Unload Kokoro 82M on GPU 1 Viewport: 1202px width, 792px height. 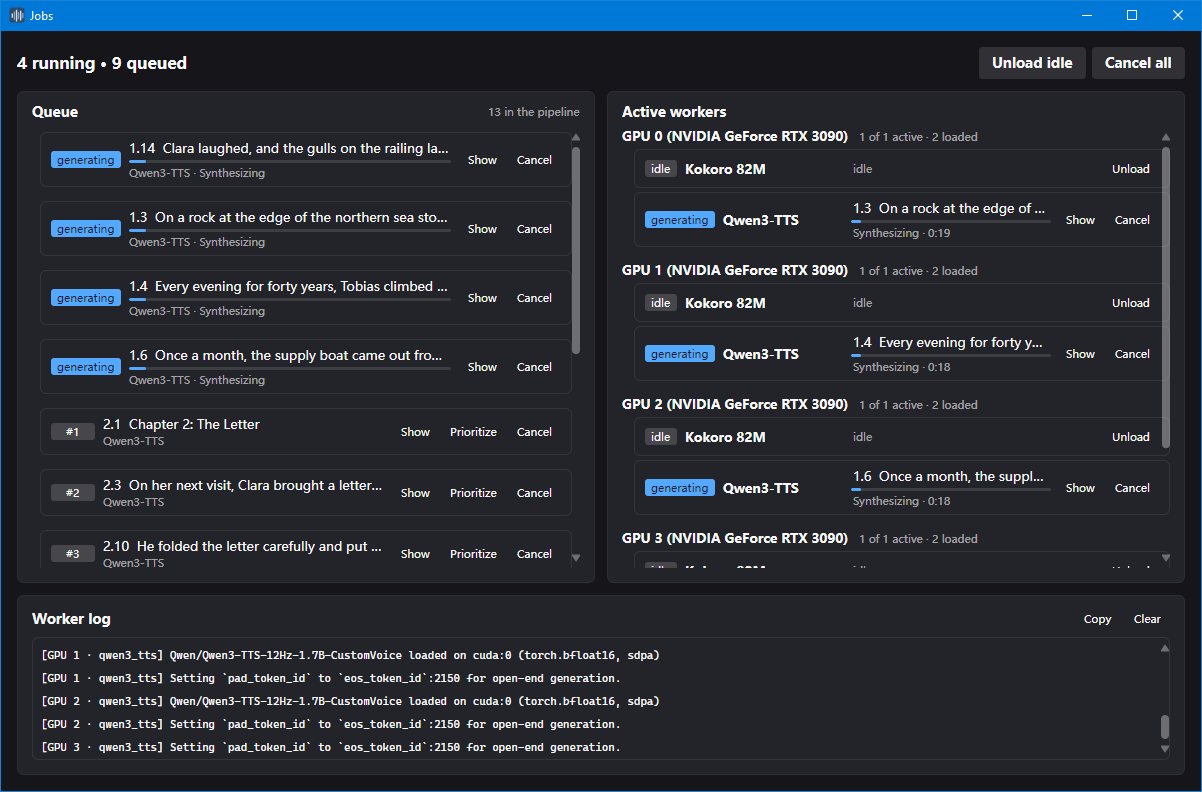click(x=1131, y=303)
